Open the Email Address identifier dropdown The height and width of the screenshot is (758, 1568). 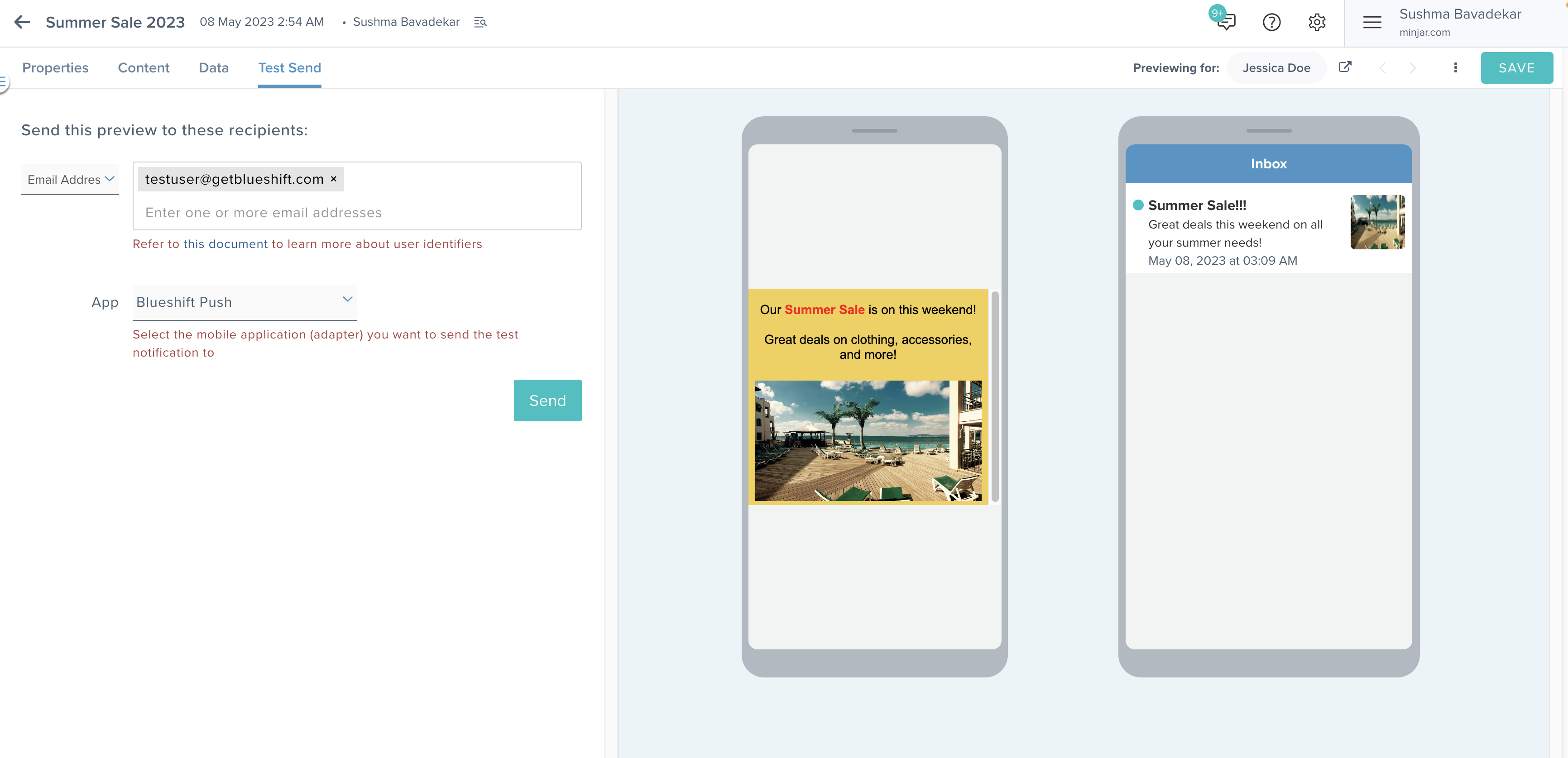coord(70,180)
